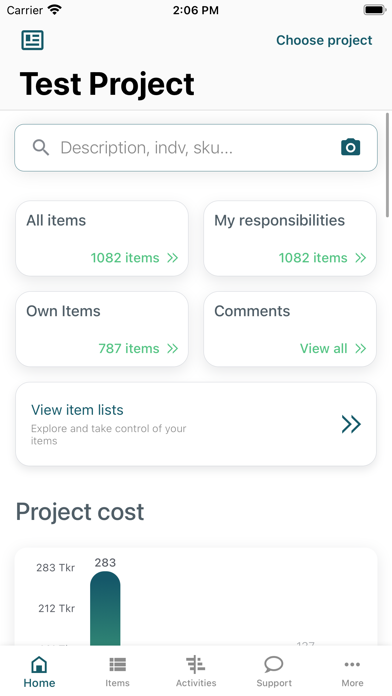Click double chevron next to View all
The width and height of the screenshot is (392, 696).
360,348
